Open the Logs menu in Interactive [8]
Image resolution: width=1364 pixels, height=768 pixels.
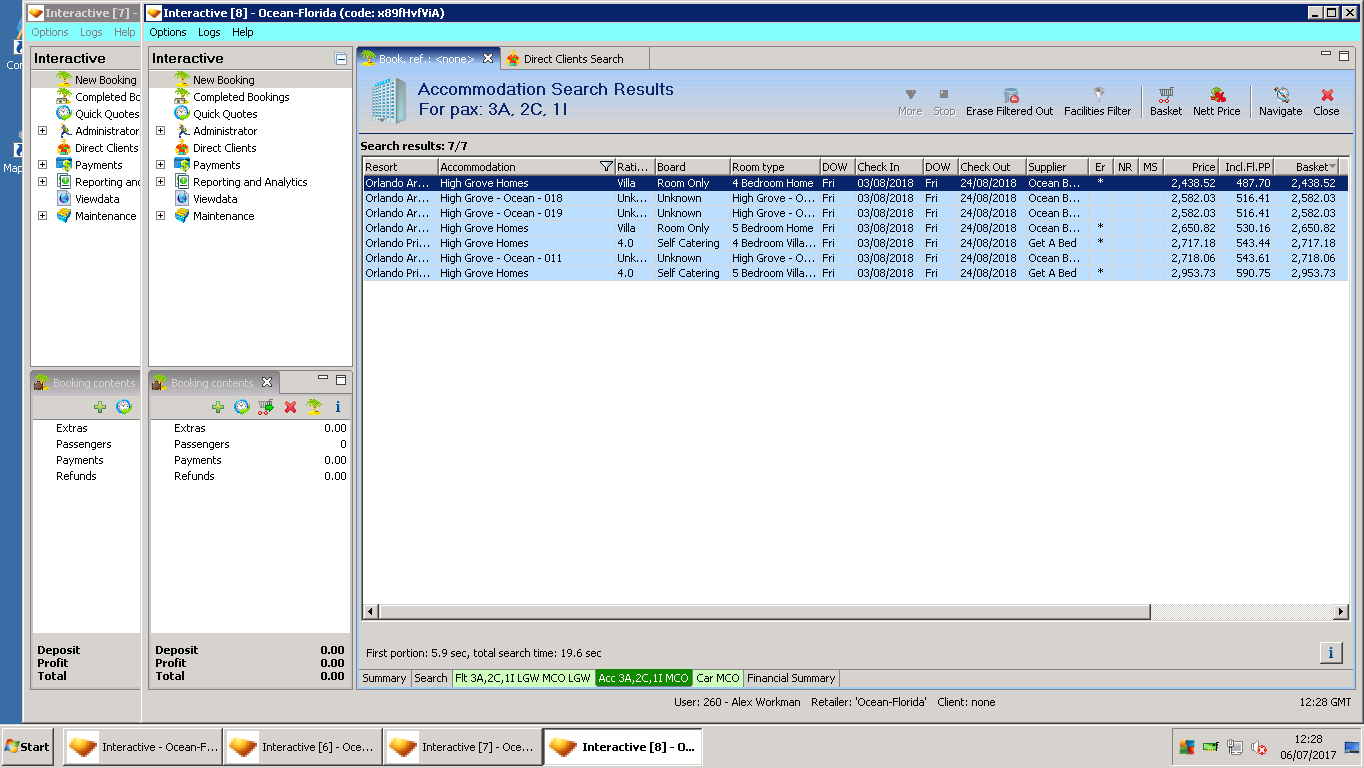pos(209,32)
